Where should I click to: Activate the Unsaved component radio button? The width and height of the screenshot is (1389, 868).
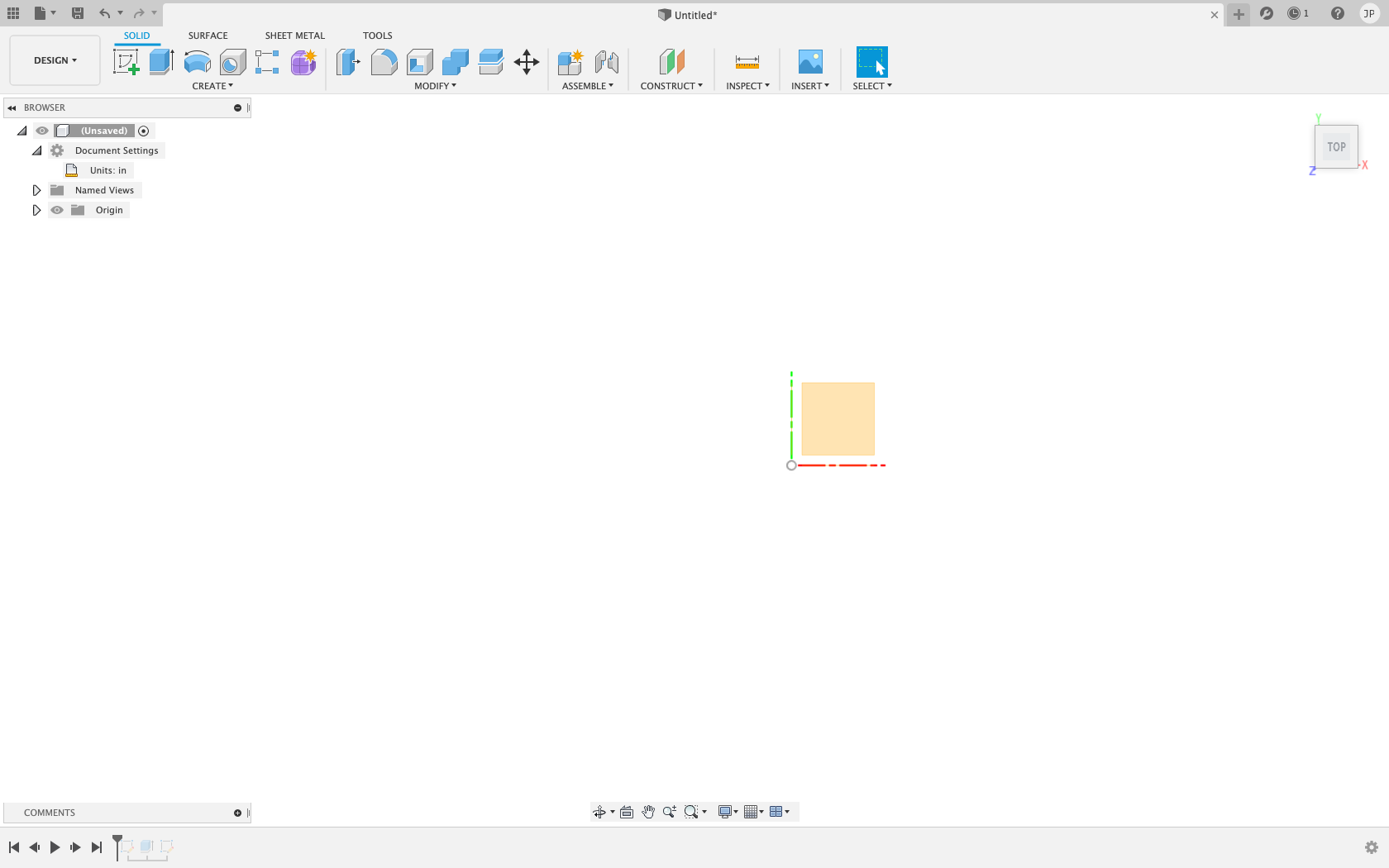tap(144, 131)
